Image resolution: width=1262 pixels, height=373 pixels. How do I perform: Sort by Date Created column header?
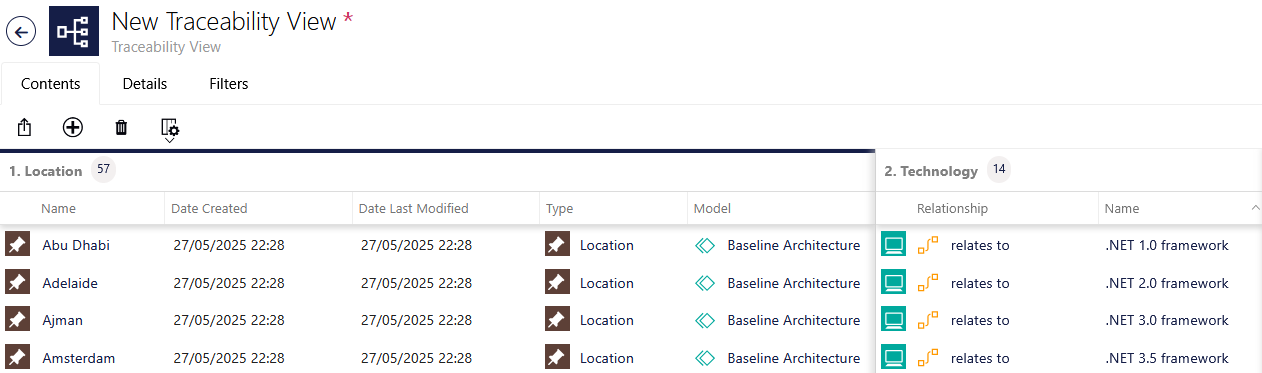coord(209,209)
